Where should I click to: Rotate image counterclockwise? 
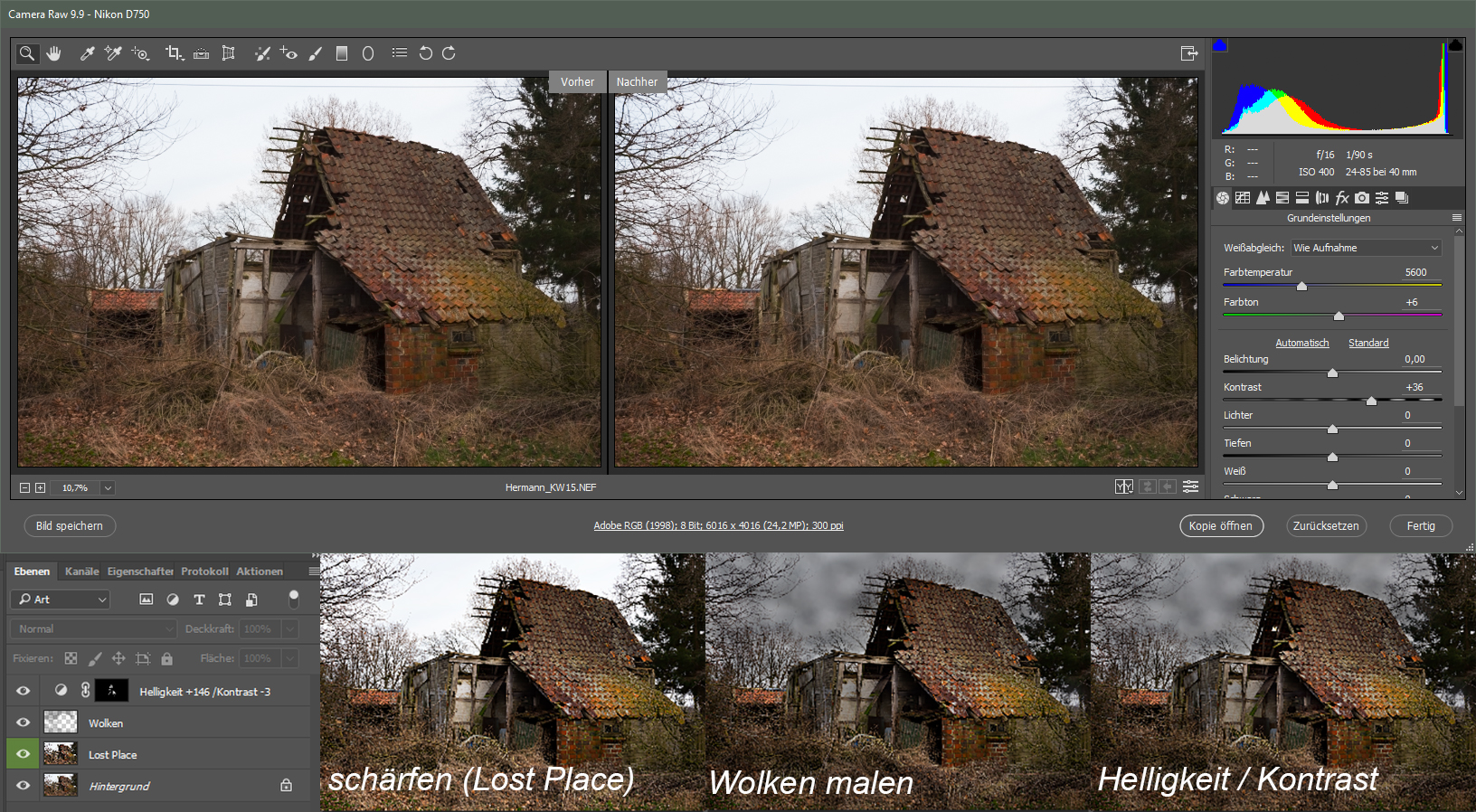click(425, 53)
